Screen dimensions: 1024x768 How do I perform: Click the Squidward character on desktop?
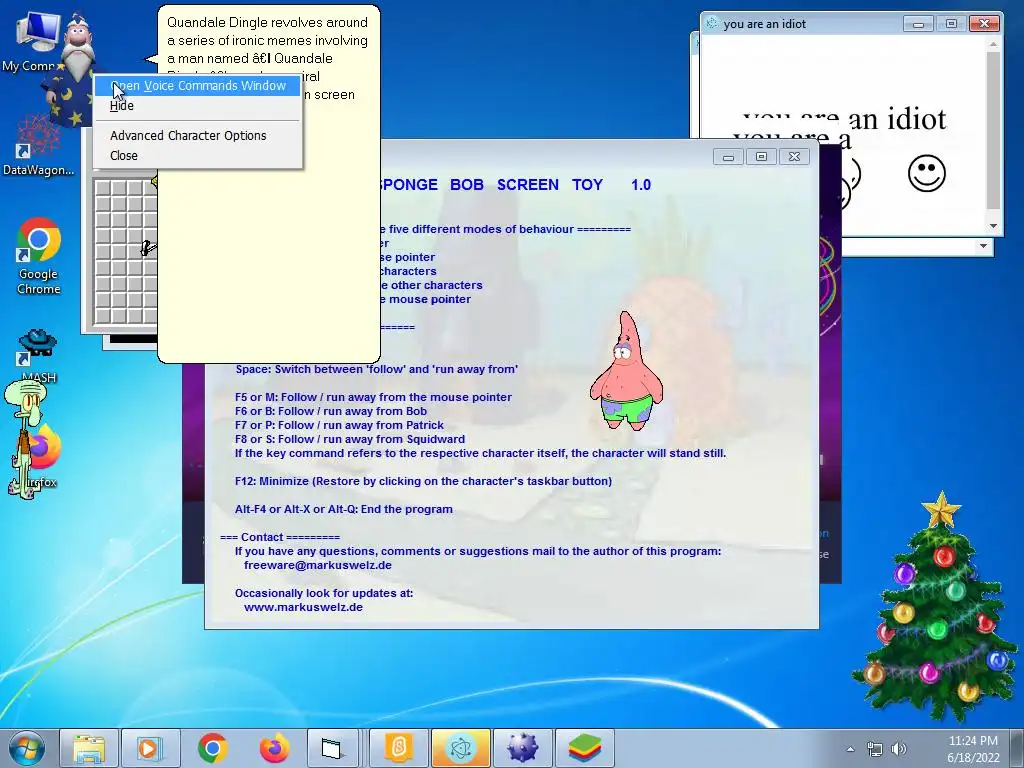pyautogui.click(x=25, y=438)
